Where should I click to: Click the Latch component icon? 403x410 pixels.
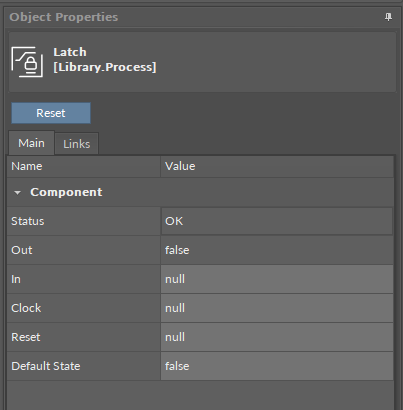(27, 62)
